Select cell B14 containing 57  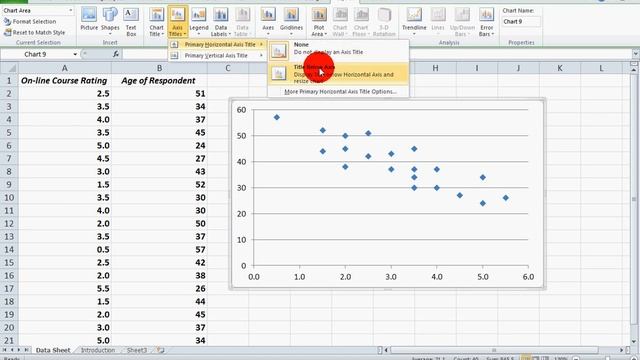pyautogui.click(x=159, y=249)
